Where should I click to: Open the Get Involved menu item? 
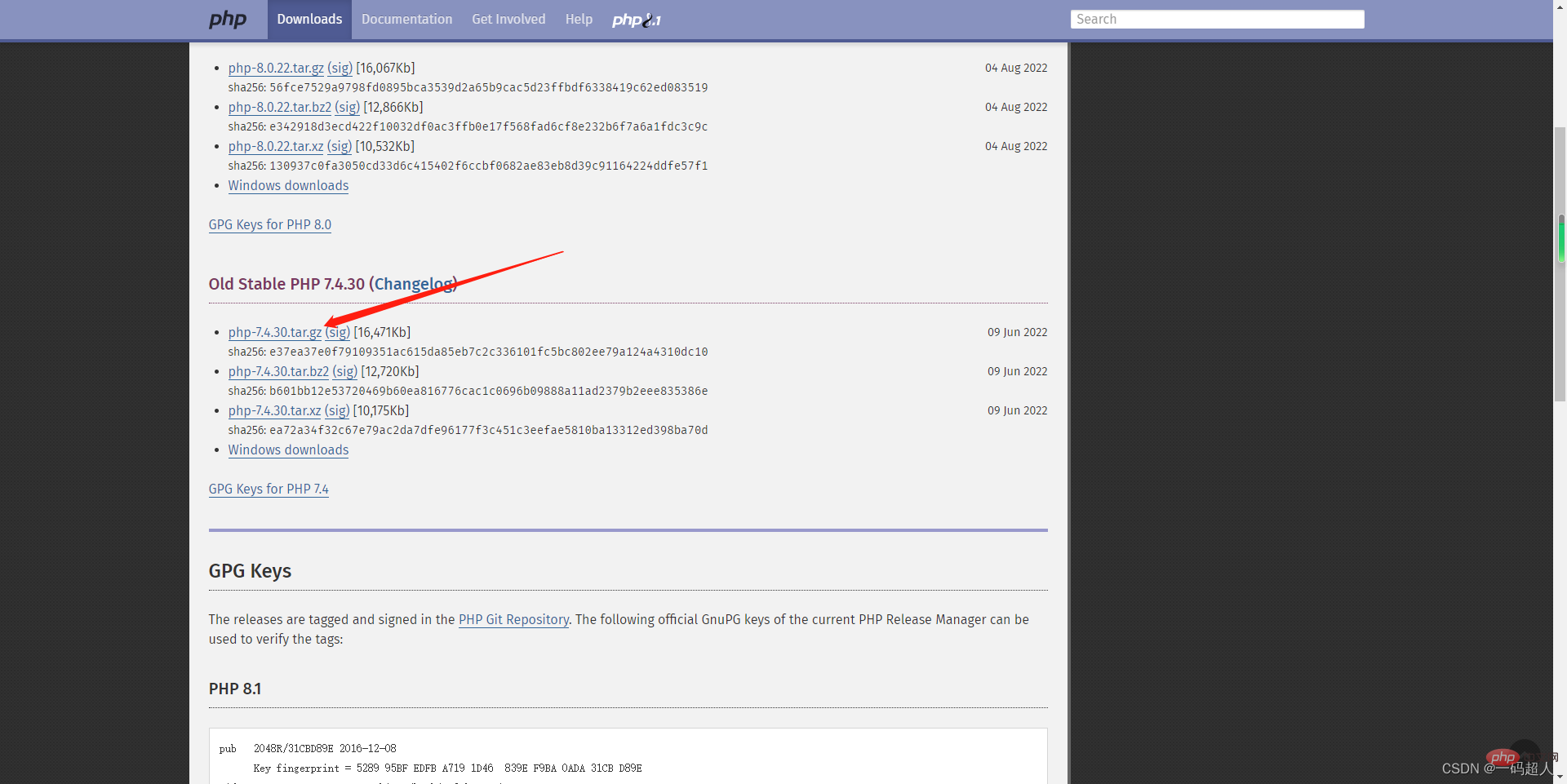coord(508,20)
